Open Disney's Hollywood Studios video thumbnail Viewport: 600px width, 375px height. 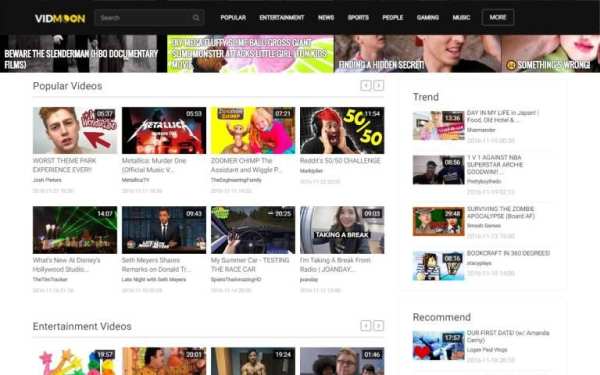(75, 230)
